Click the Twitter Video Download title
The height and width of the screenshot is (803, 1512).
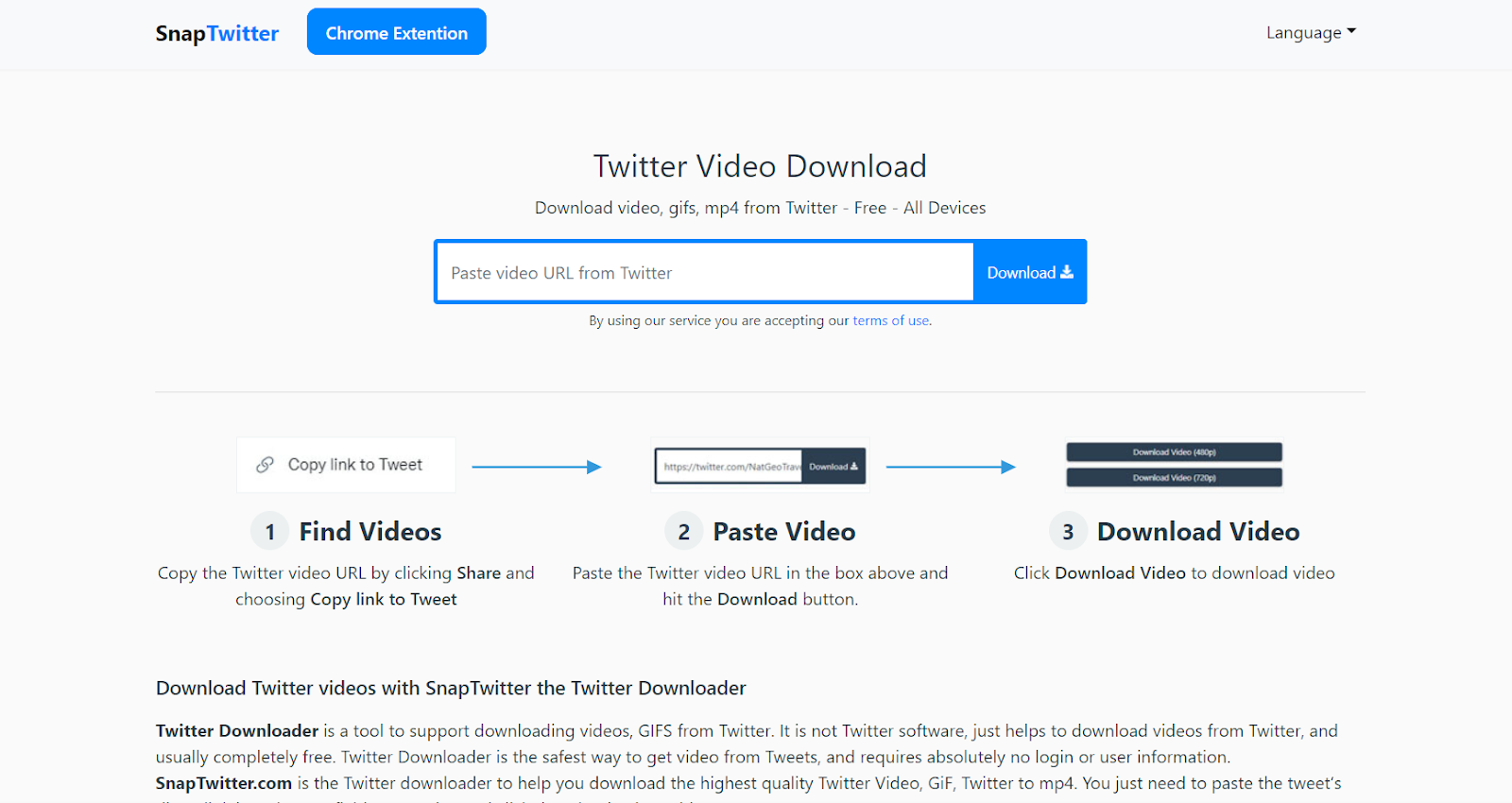(760, 166)
